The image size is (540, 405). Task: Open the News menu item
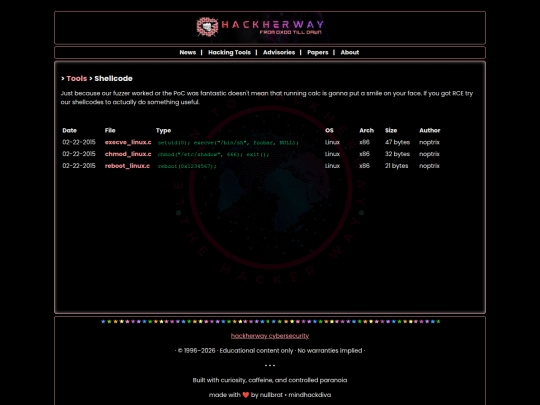(188, 52)
